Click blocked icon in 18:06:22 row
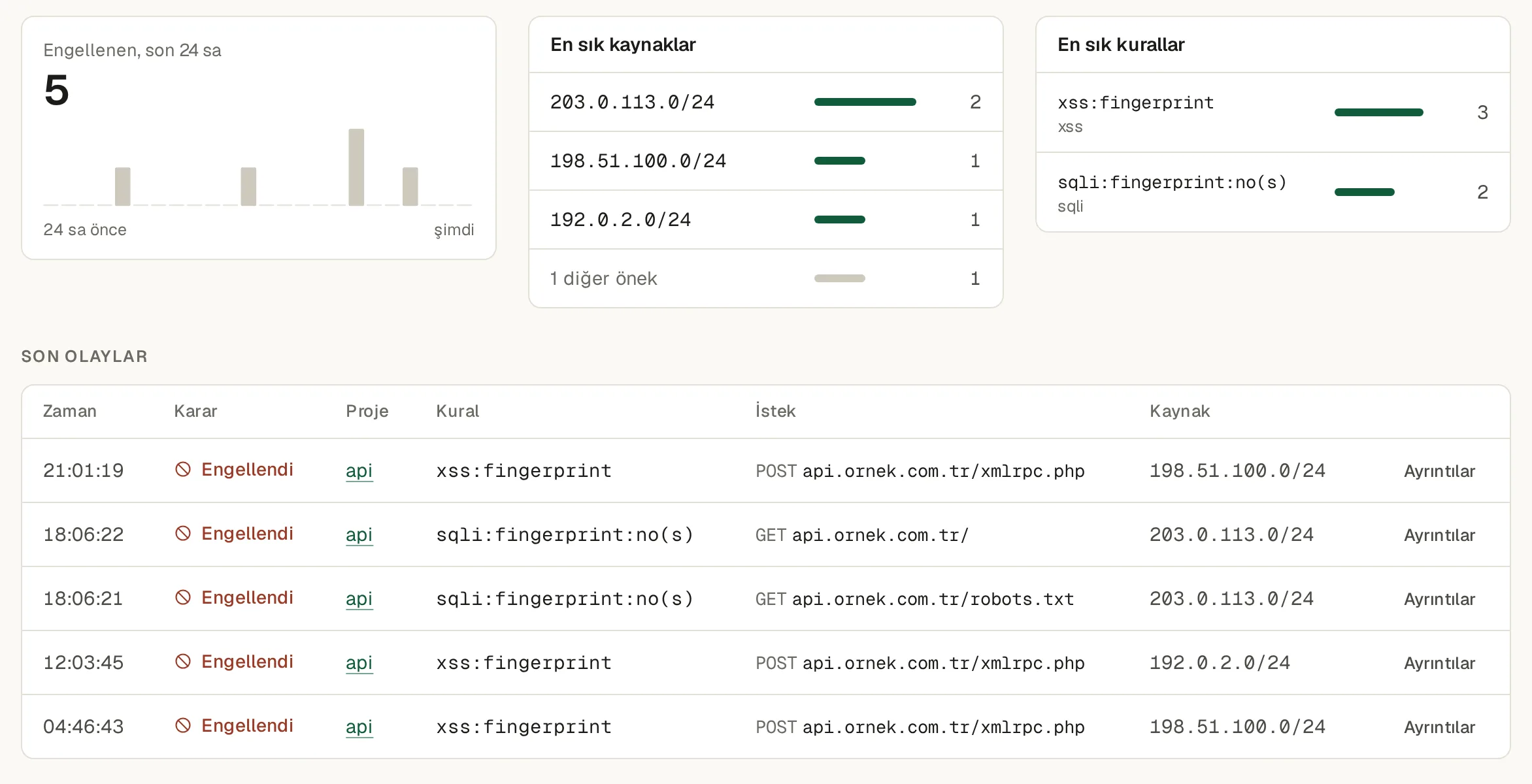This screenshot has height=784, width=1532. [x=183, y=534]
